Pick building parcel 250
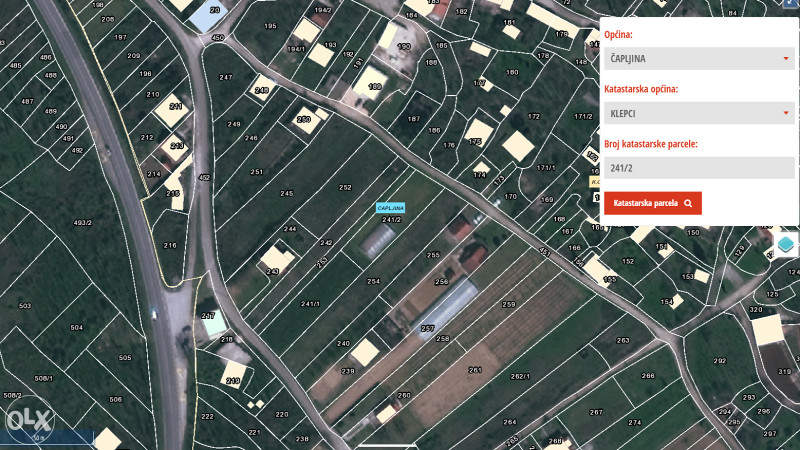The image size is (800, 450). 304,119
